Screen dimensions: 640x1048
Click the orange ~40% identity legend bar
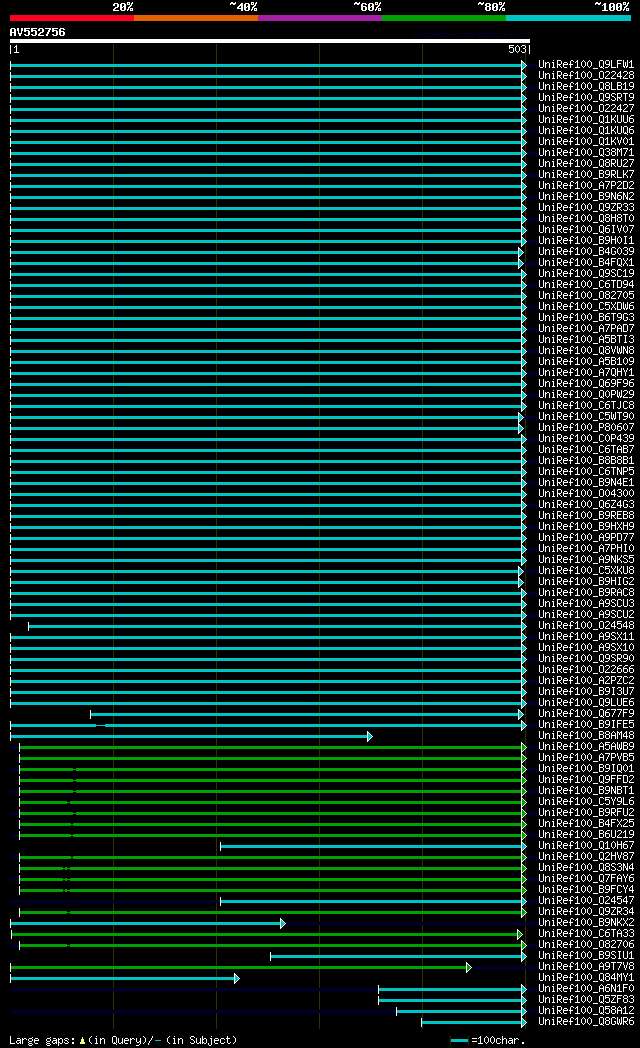196,18
